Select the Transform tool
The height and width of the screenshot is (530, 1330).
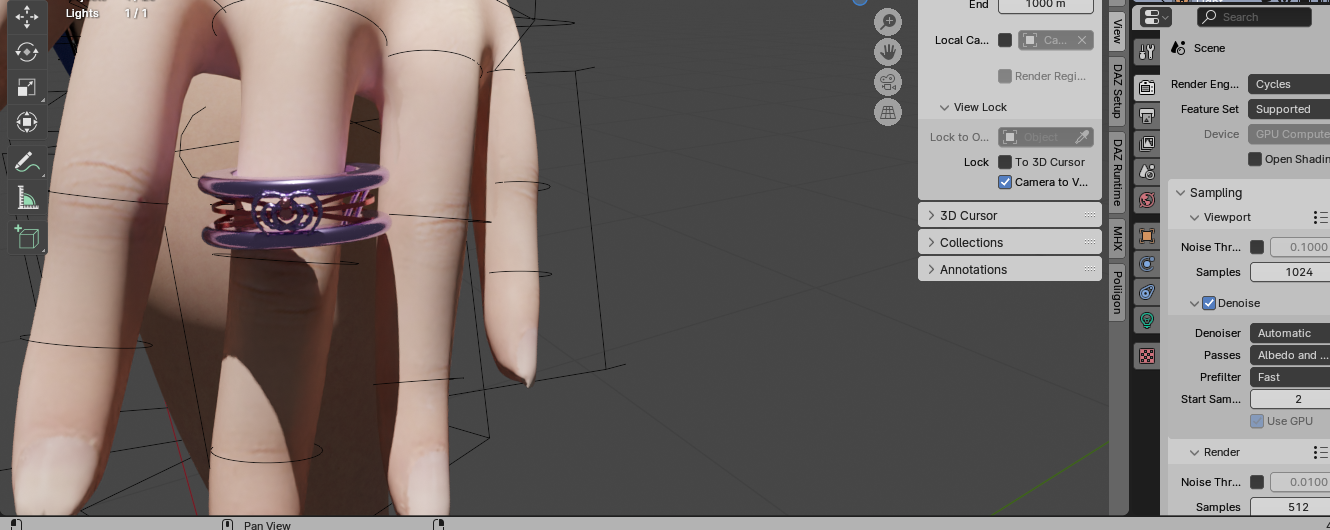pos(27,122)
